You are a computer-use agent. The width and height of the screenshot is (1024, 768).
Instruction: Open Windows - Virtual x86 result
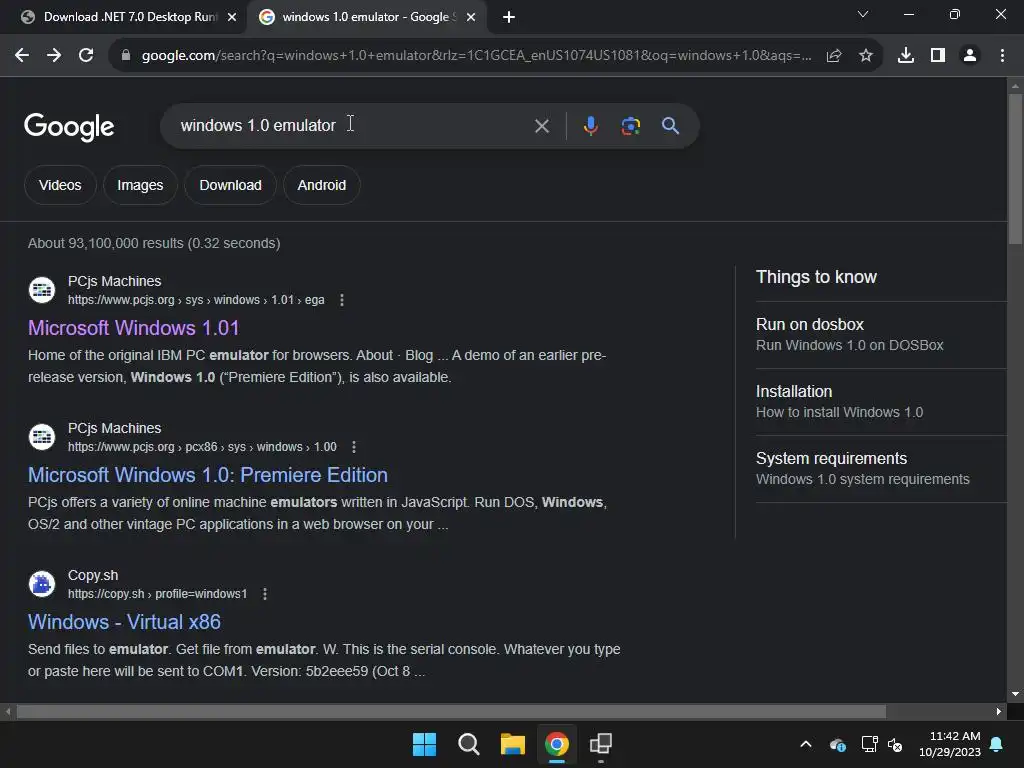tap(124, 622)
